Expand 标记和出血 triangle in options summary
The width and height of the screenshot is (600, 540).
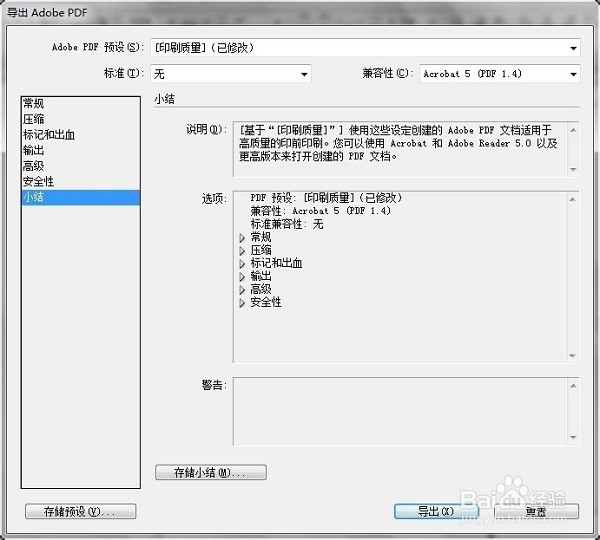[242, 264]
